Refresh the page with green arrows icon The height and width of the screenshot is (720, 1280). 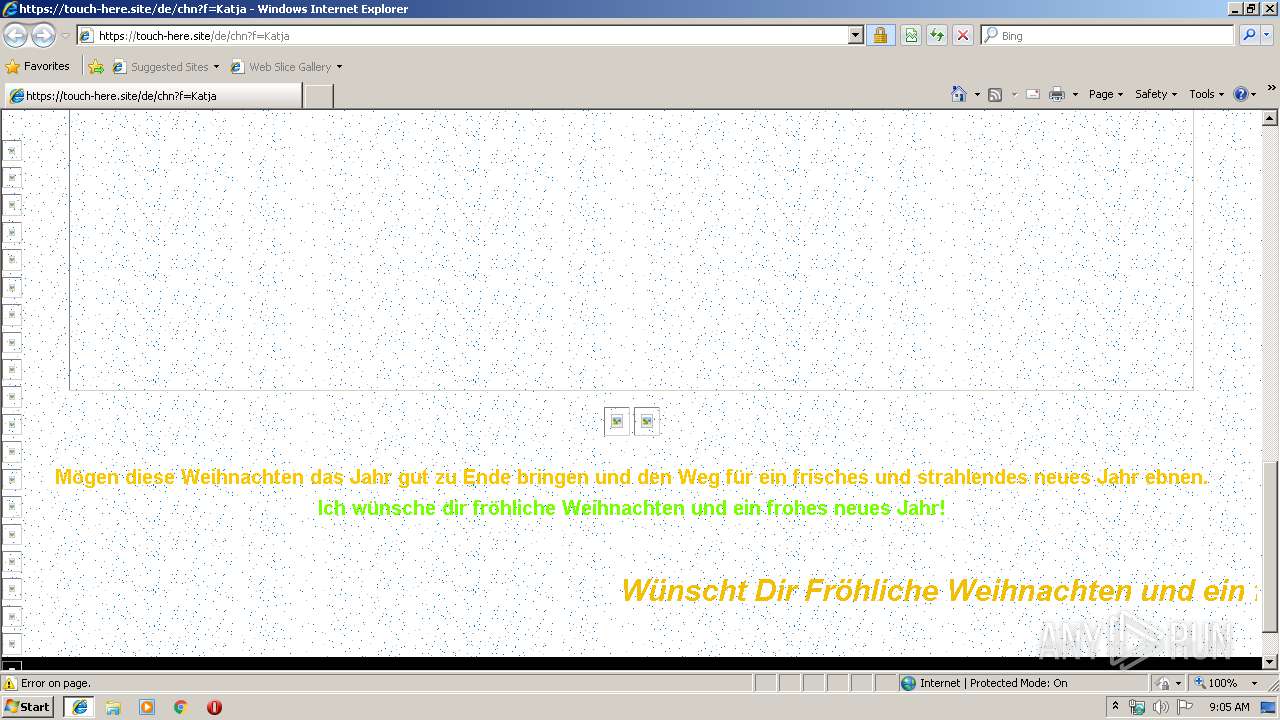click(x=937, y=35)
